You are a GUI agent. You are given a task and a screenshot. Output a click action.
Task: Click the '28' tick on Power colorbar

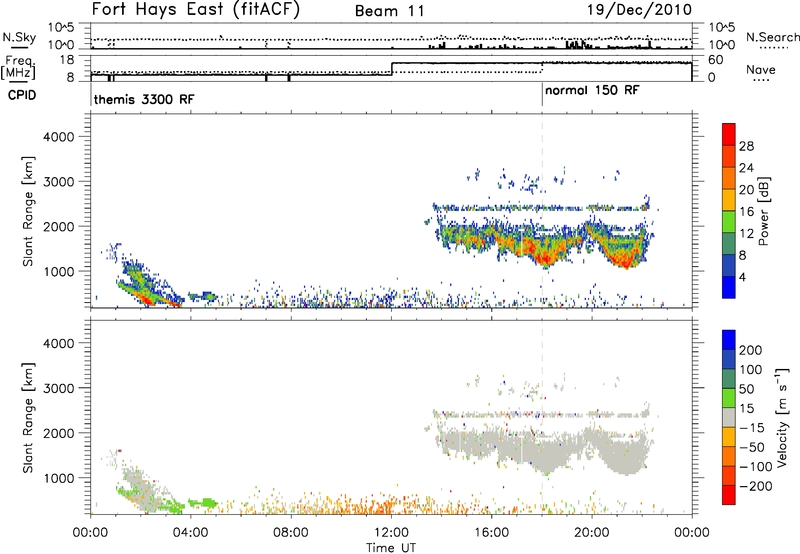[x=746, y=146]
